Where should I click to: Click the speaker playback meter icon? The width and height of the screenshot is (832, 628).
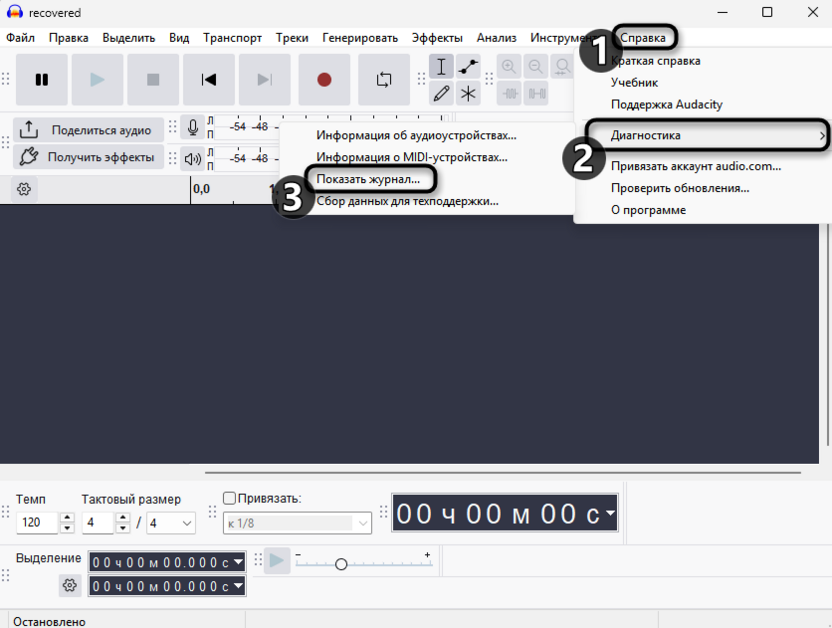[193, 158]
